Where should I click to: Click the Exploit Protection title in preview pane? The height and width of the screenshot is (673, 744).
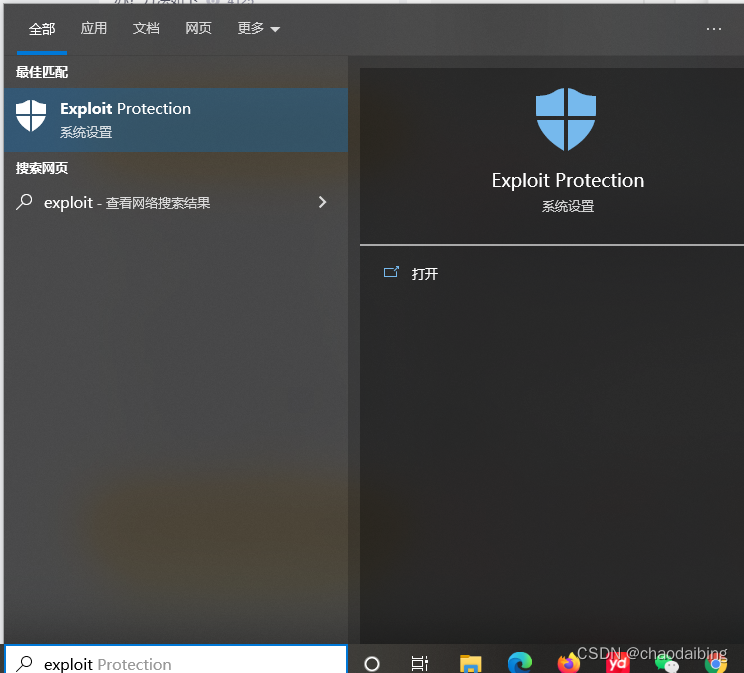click(x=567, y=180)
